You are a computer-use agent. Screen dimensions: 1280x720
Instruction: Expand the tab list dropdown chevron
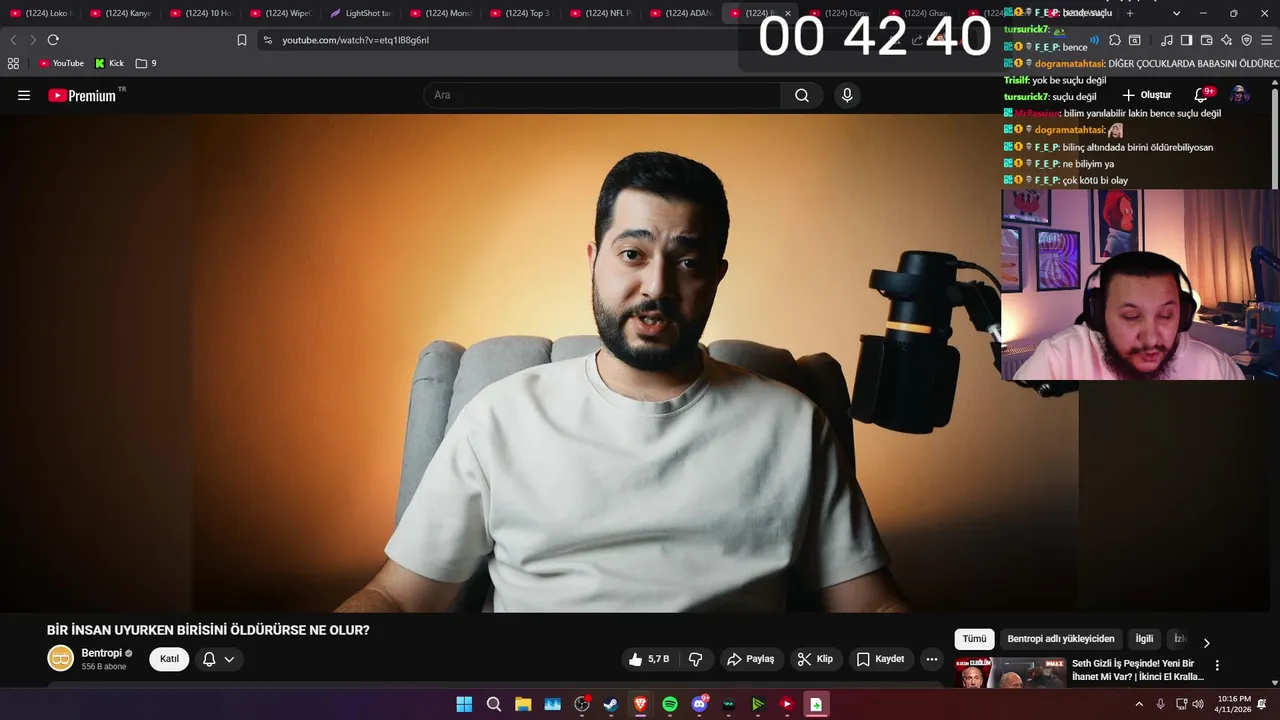coord(1176,13)
